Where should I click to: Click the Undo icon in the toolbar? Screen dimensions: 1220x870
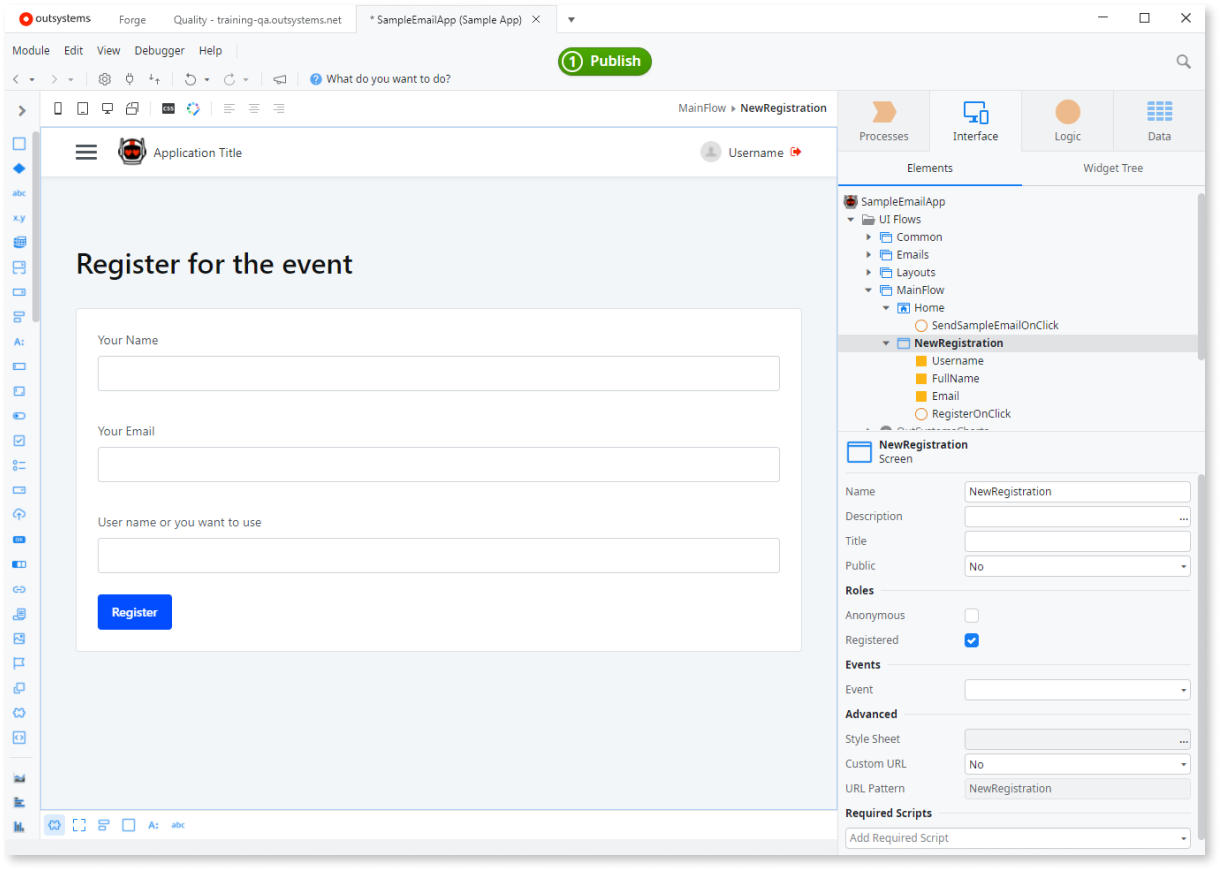click(190, 79)
